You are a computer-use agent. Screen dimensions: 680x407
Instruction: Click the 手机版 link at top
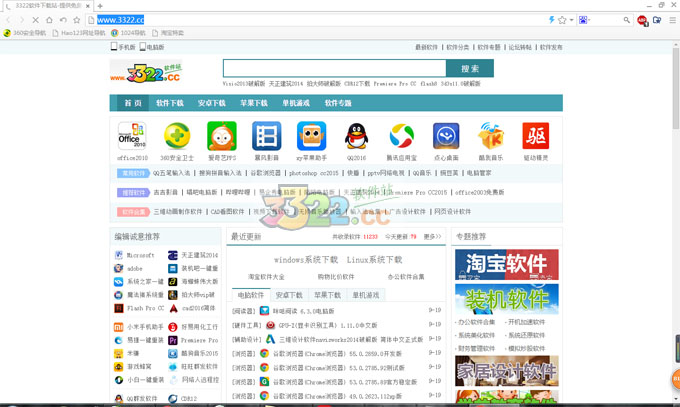[123, 47]
